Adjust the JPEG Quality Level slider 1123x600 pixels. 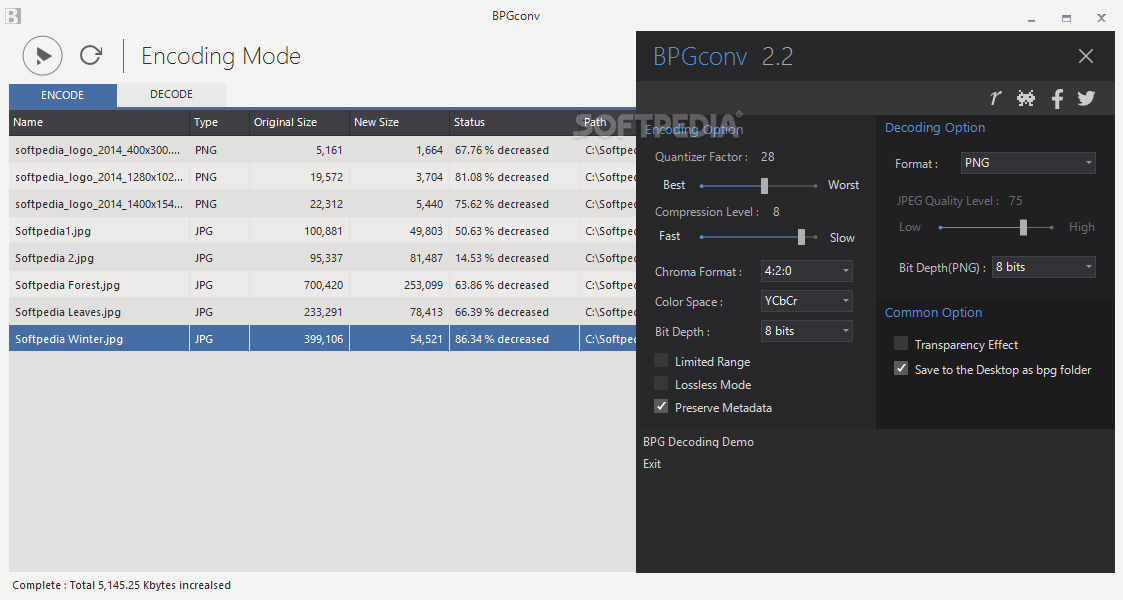tap(1023, 228)
